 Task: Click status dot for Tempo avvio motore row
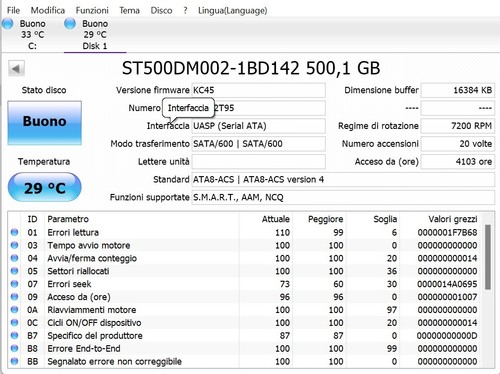pyautogui.click(x=14, y=245)
